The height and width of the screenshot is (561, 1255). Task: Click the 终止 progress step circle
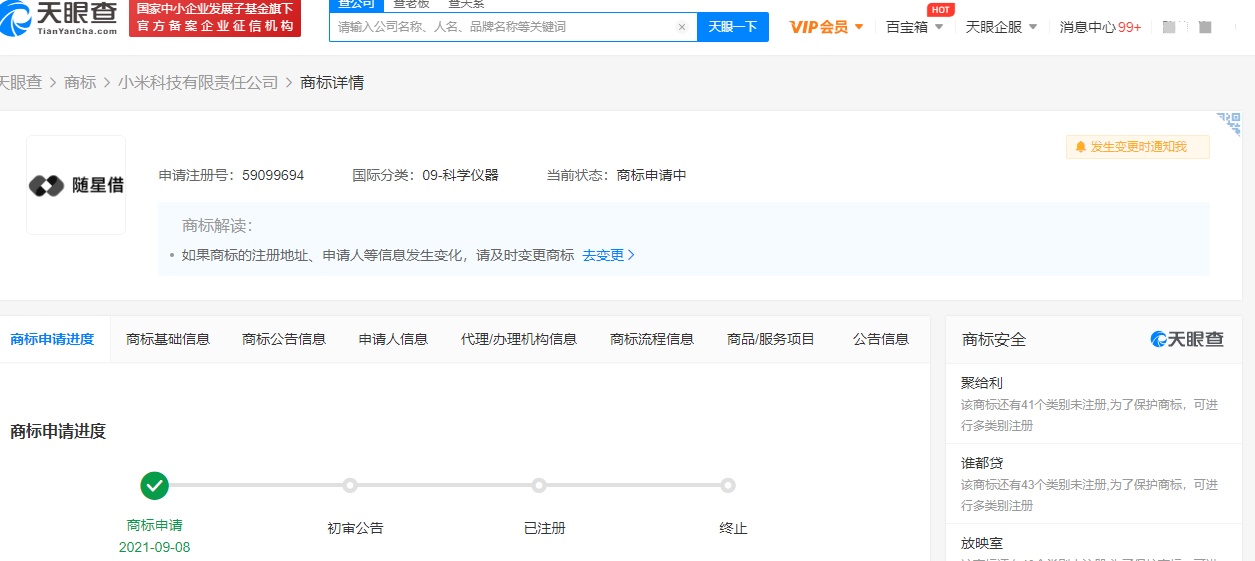coord(728,486)
